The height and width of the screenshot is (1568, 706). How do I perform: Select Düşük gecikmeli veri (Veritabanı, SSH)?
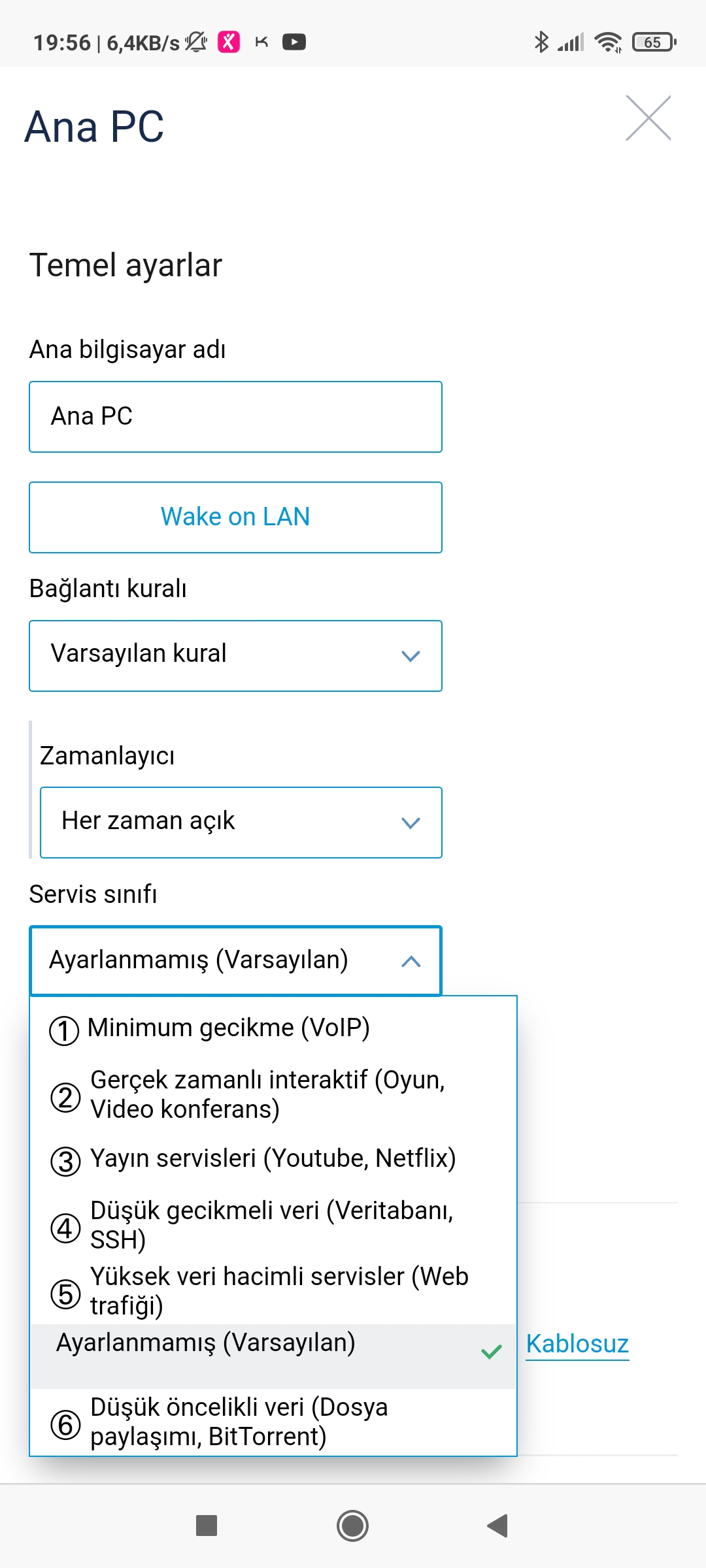(x=273, y=1226)
